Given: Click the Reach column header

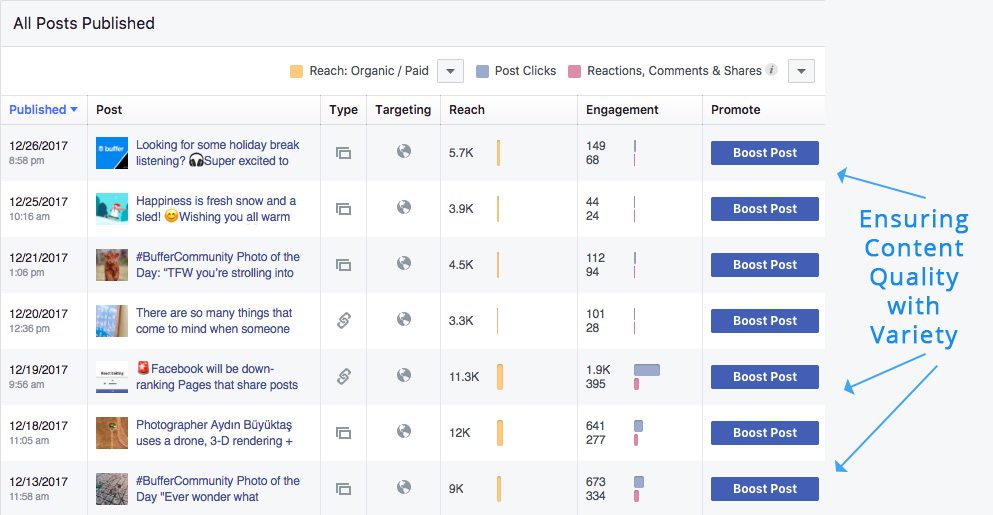Looking at the screenshot, I should coord(467,110).
